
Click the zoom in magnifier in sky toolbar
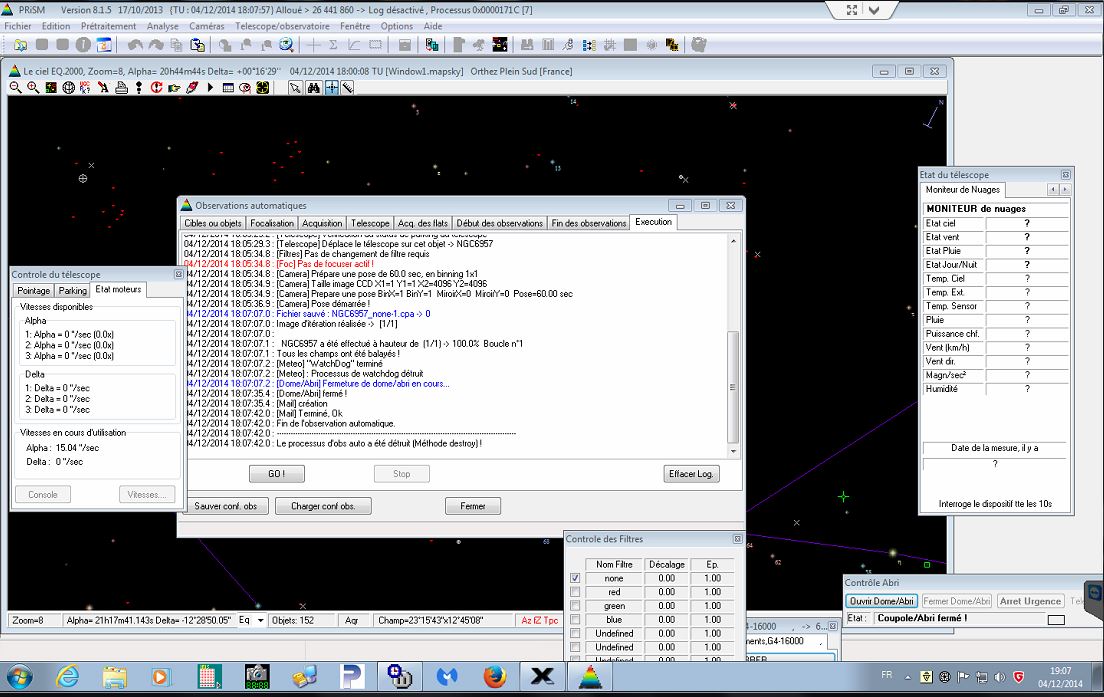point(33,88)
